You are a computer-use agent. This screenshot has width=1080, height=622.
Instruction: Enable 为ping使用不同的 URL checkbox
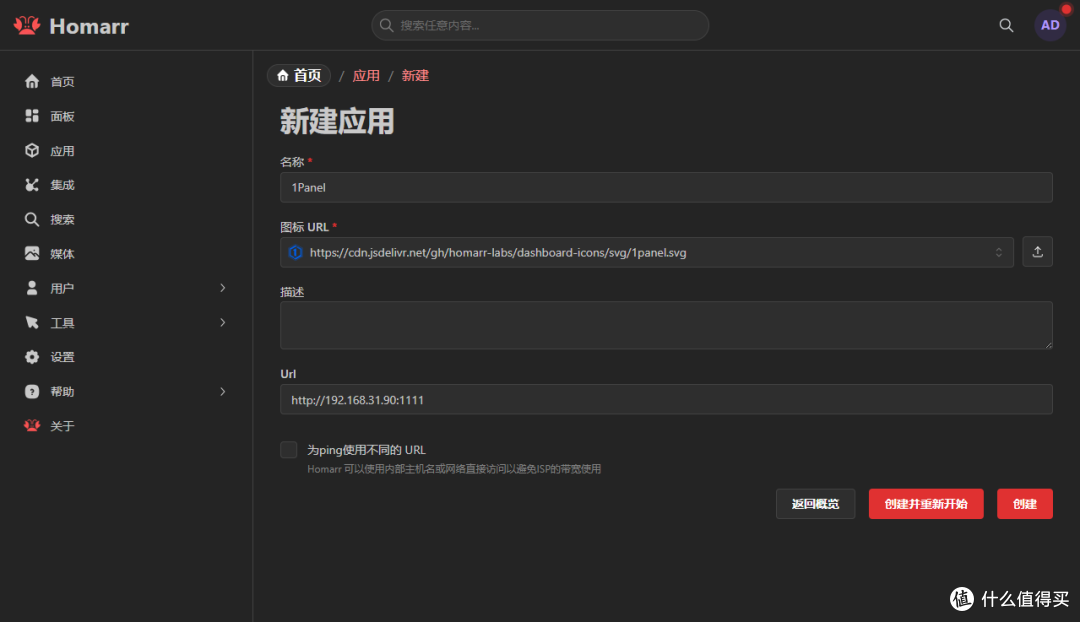pos(289,450)
